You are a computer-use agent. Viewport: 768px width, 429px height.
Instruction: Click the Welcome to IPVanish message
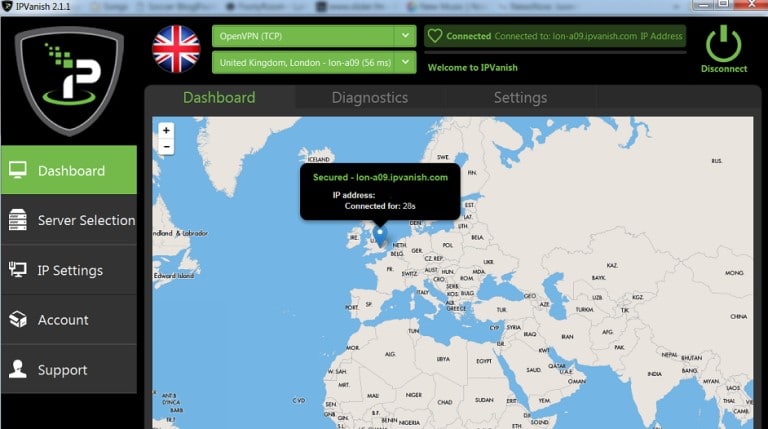click(x=473, y=68)
